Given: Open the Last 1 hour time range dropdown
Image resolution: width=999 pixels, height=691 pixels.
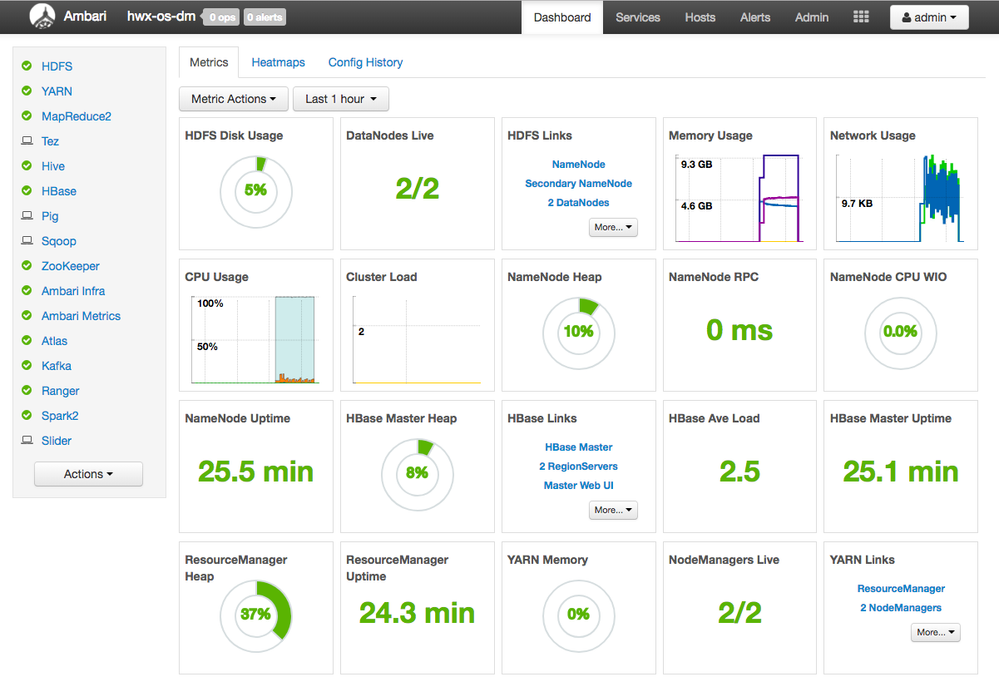Looking at the screenshot, I should 340,99.
